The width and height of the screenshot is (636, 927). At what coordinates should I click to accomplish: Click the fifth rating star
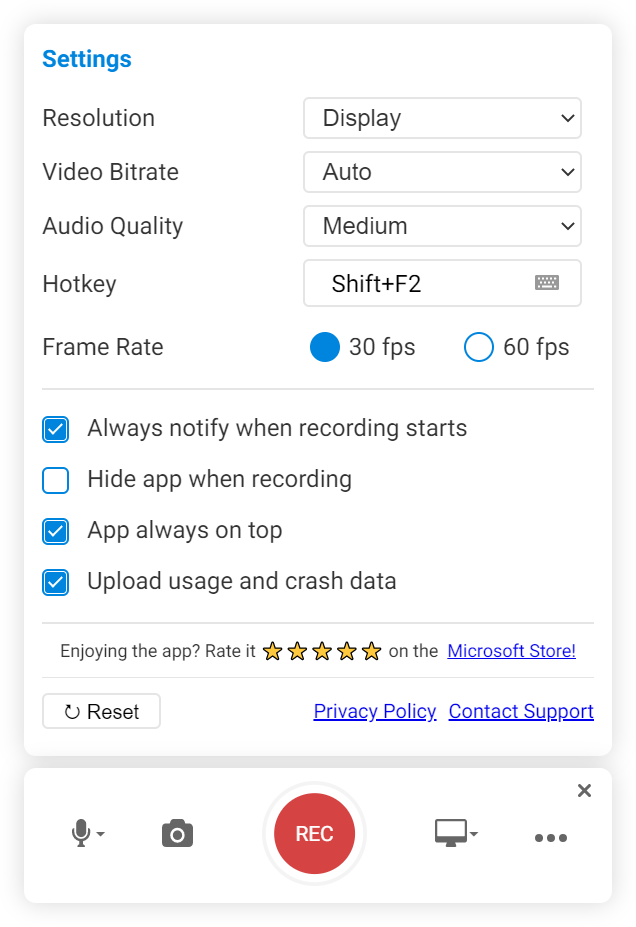tap(371, 650)
